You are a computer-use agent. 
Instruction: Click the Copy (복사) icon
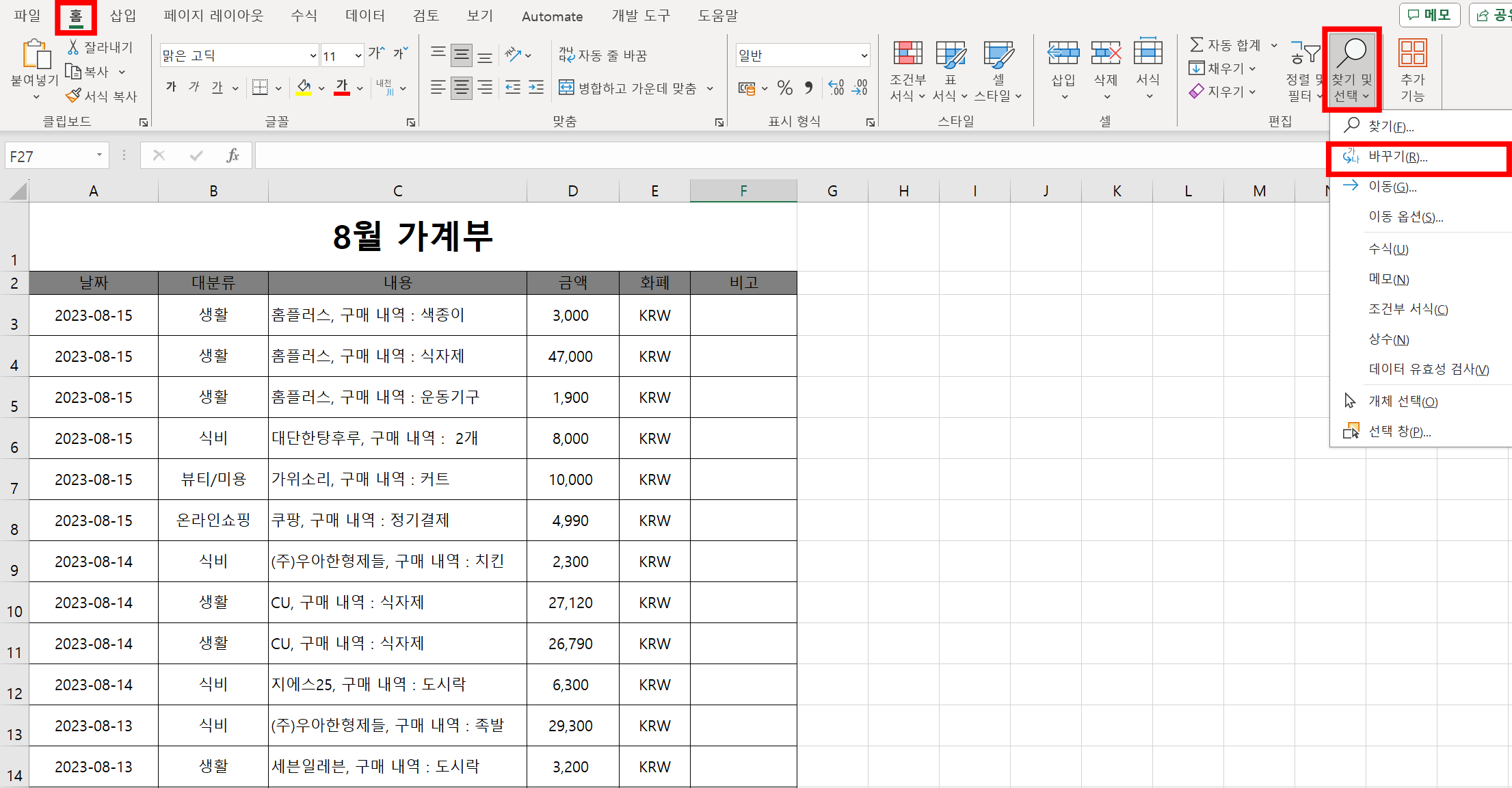(x=73, y=71)
